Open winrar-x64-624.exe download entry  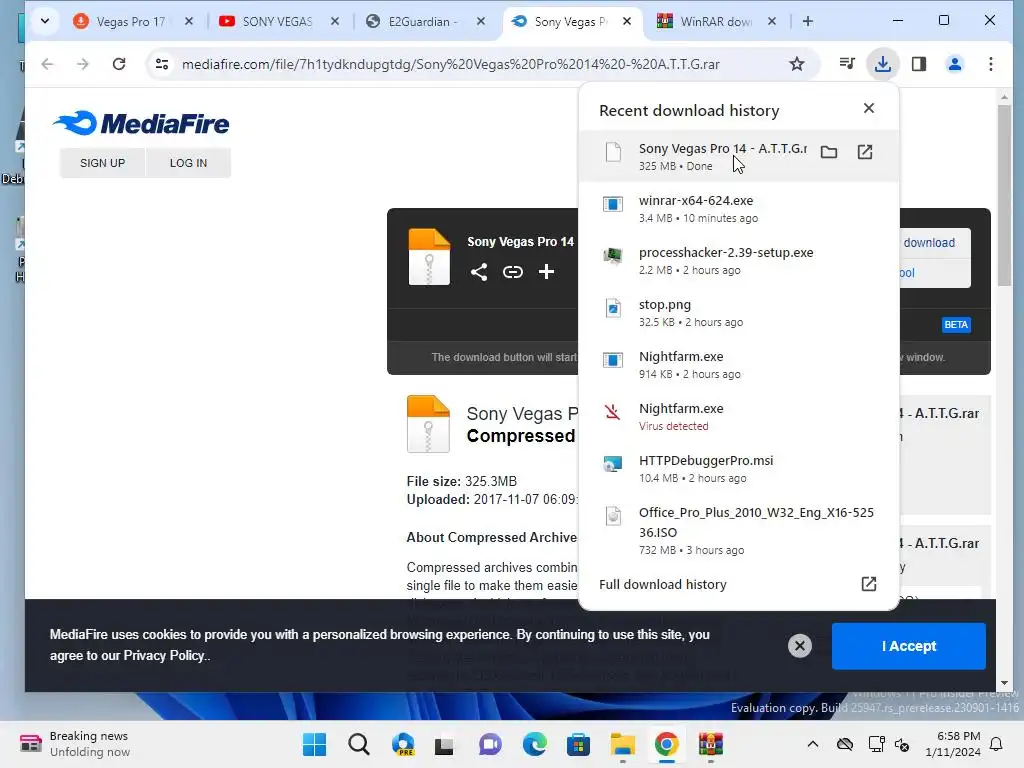coord(739,209)
